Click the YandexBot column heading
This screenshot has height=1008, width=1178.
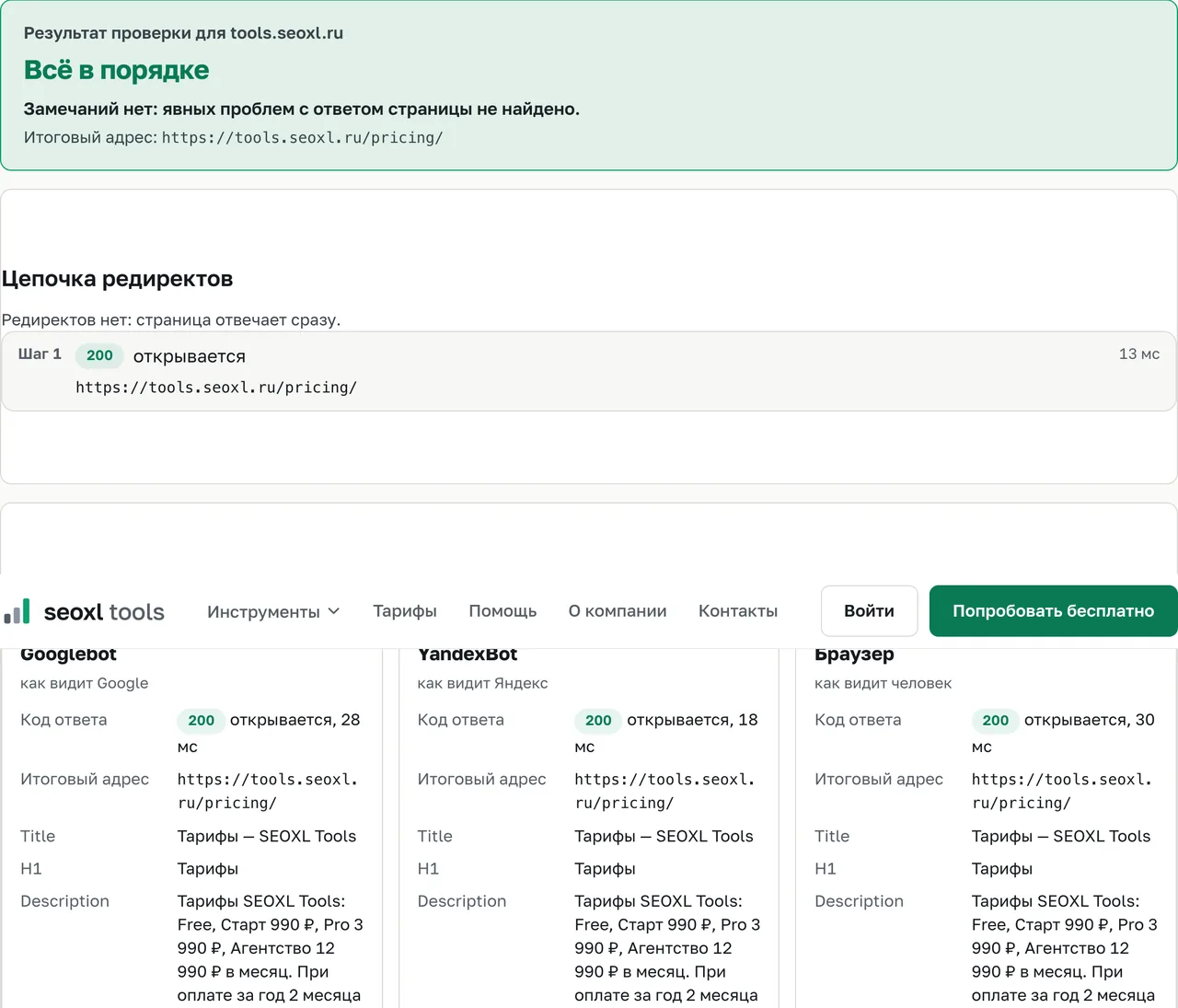point(468,655)
